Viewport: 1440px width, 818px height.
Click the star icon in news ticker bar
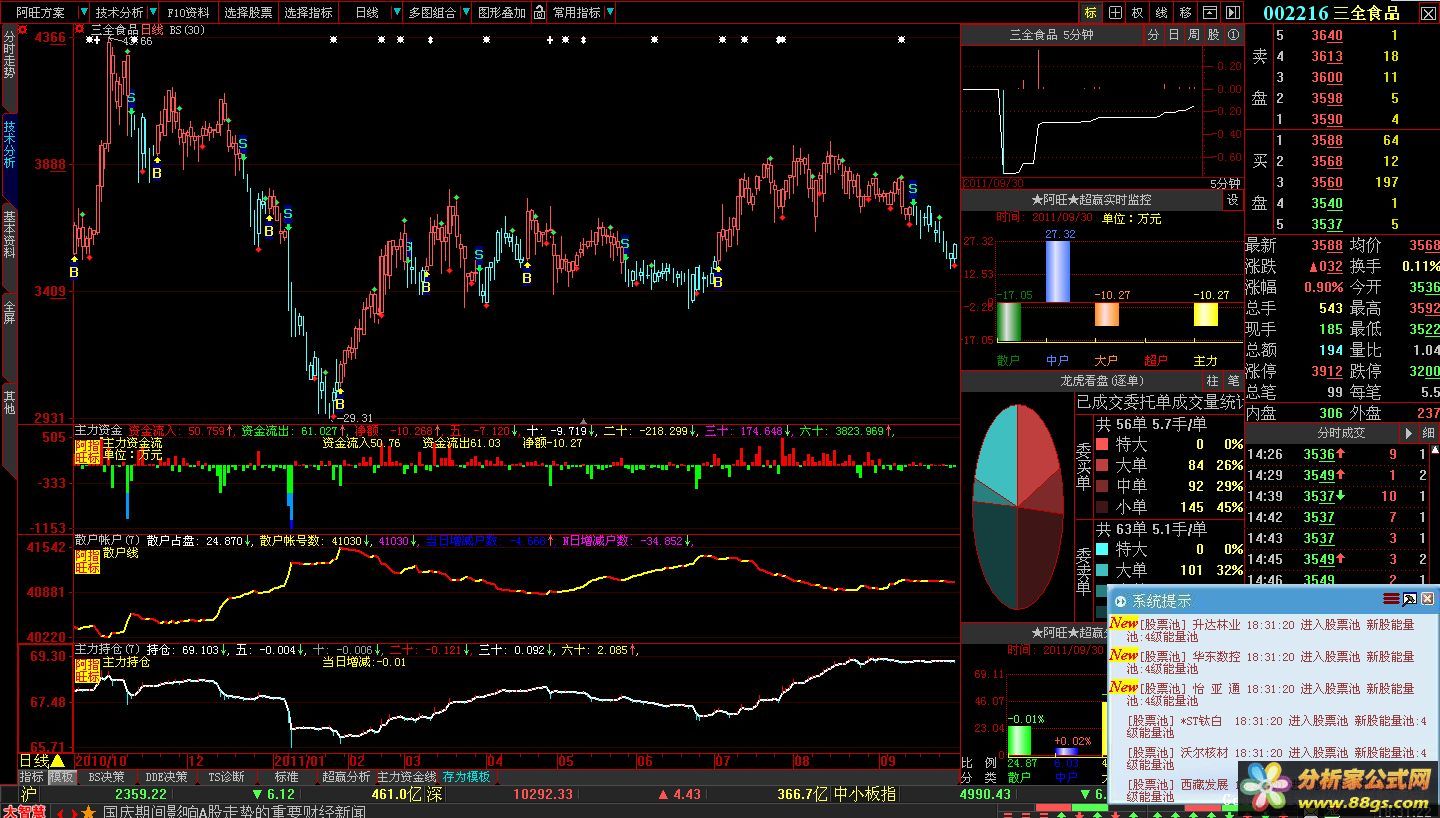point(88,811)
